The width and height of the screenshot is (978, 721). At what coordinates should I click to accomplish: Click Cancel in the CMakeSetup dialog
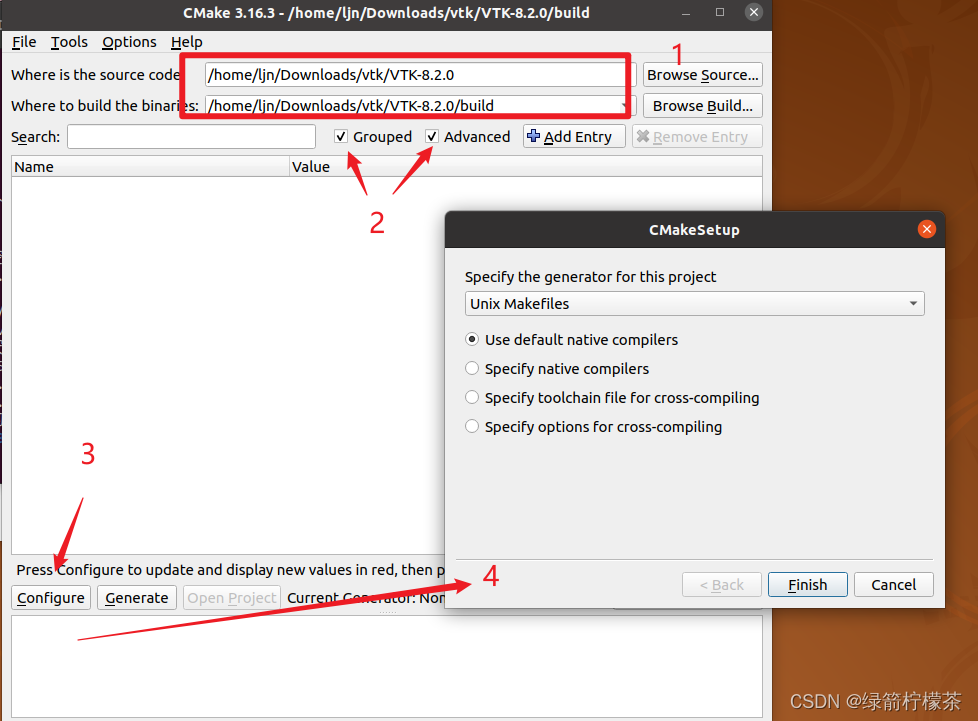[x=893, y=584]
